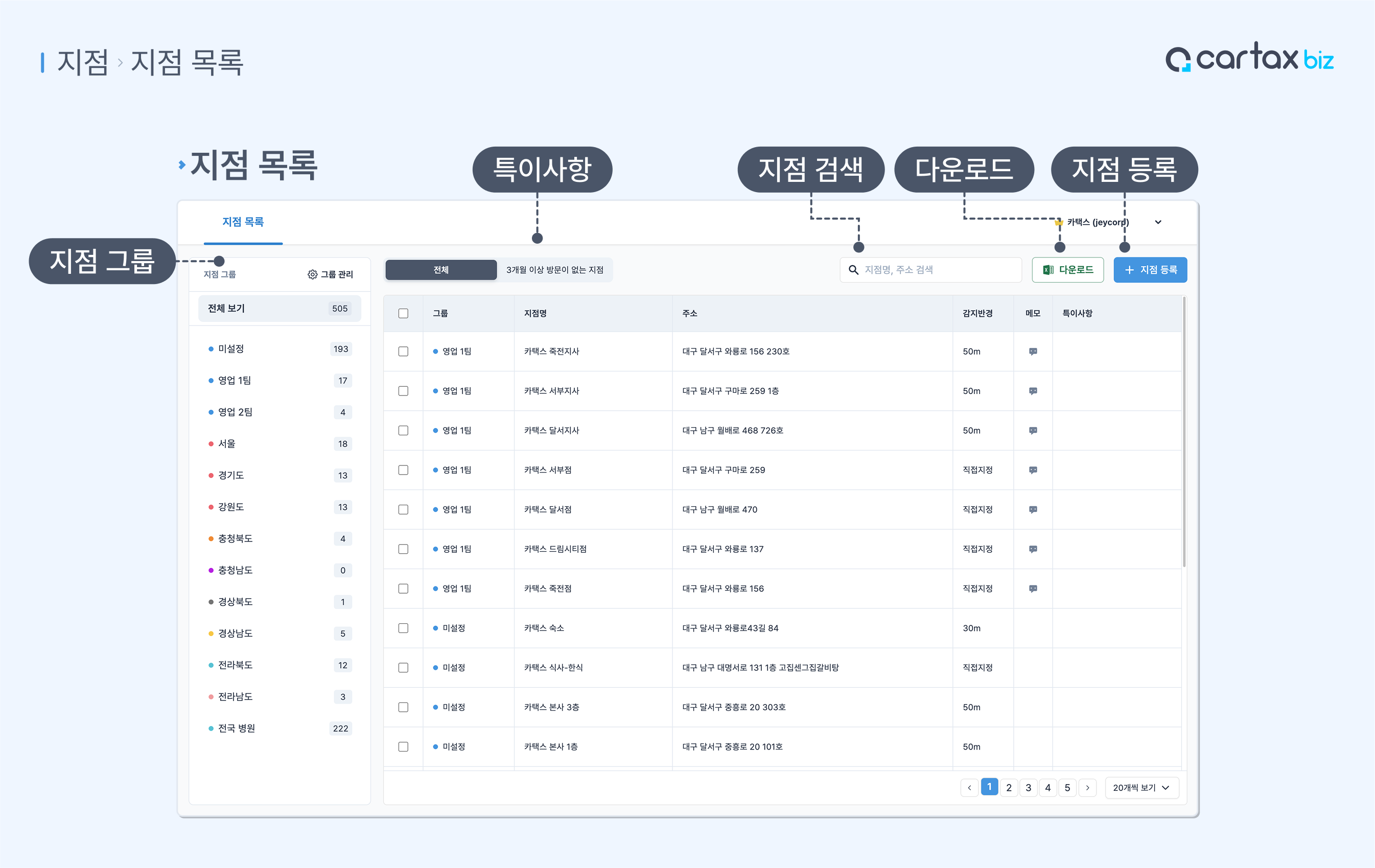Open the 20개씩 보기 page size dropdown
Viewport: 1375px width, 868px height.
[x=1141, y=788]
